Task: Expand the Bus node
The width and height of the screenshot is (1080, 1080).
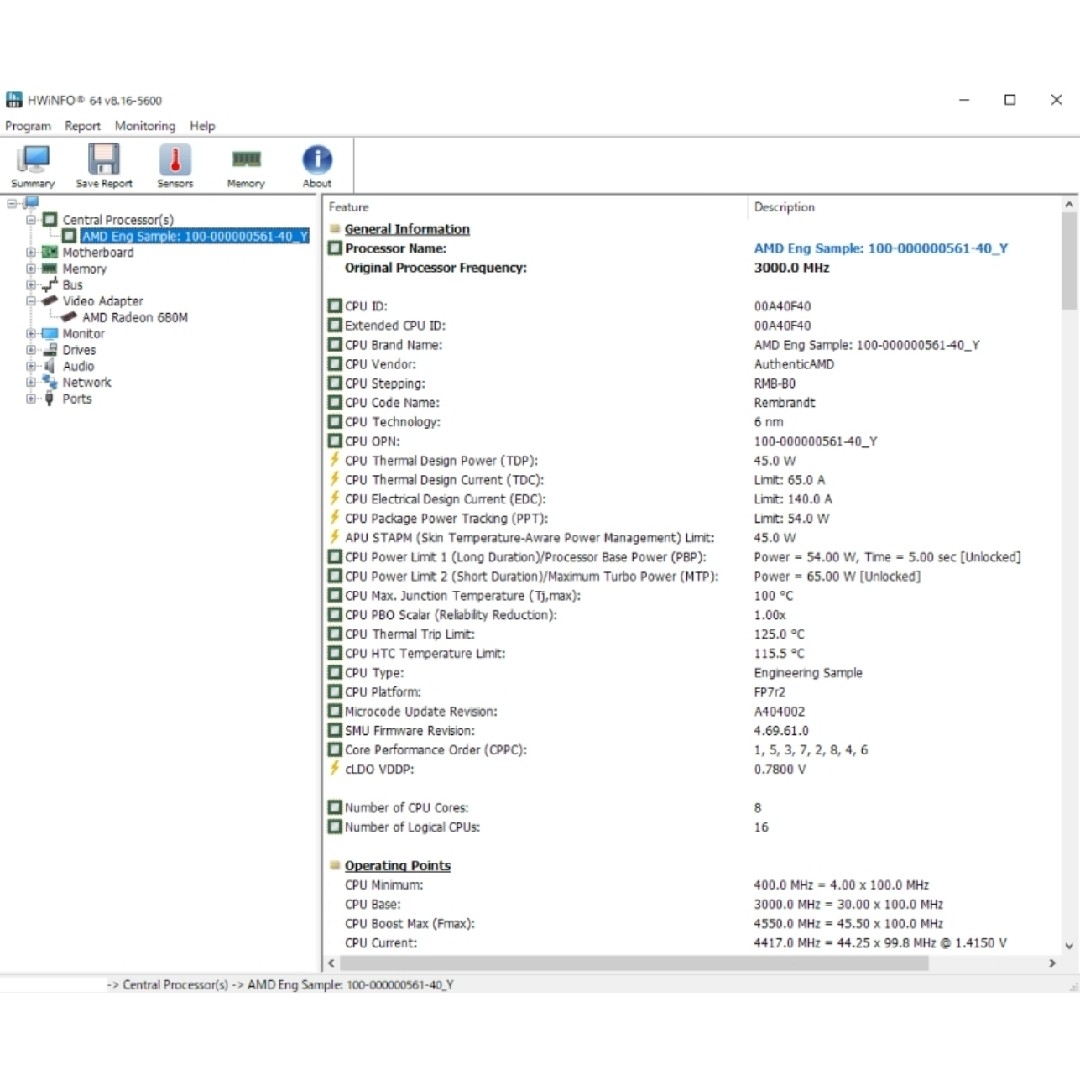Action: click(31, 284)
